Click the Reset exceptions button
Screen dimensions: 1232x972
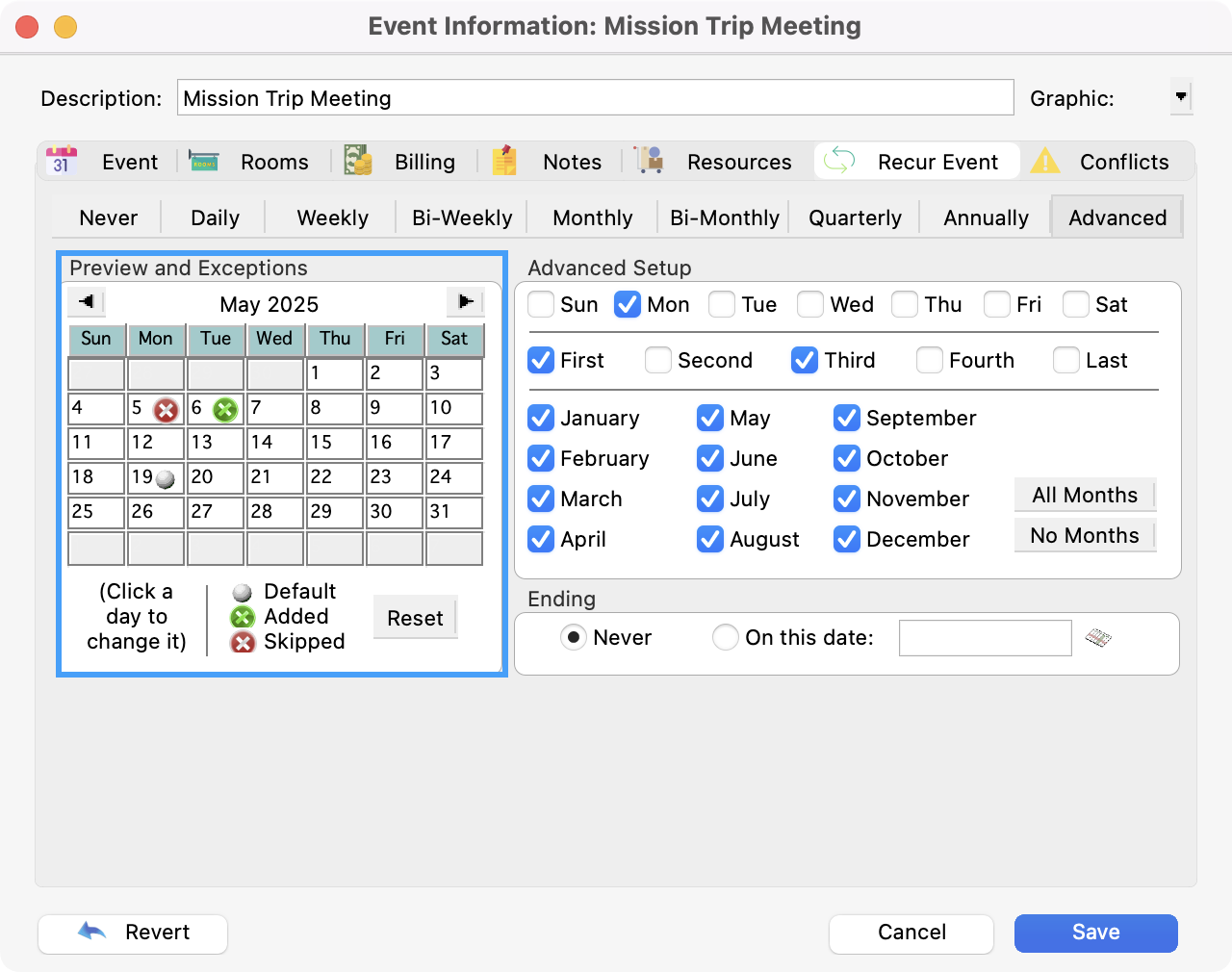(x=415, y=619)
